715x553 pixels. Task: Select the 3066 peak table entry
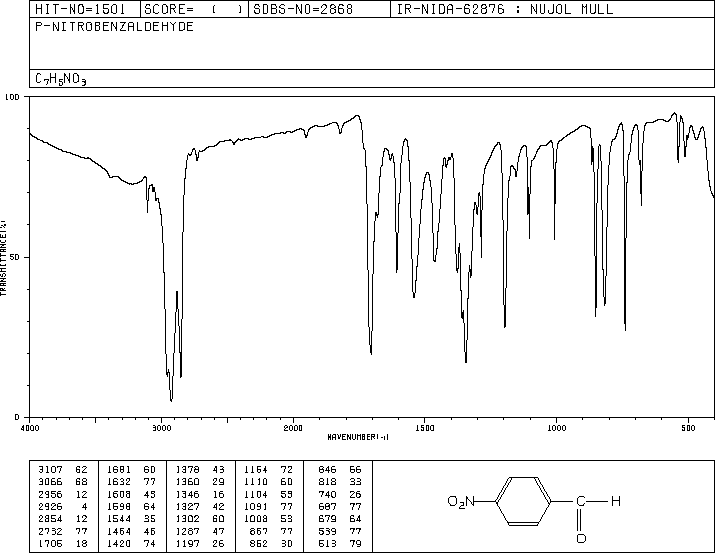coord(63,482)
